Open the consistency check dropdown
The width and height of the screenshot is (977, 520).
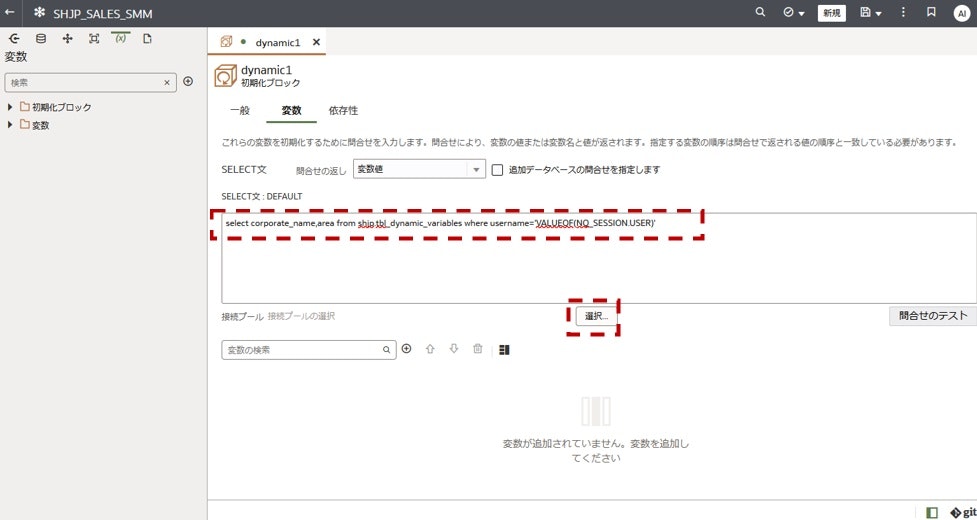click(794, 12)
